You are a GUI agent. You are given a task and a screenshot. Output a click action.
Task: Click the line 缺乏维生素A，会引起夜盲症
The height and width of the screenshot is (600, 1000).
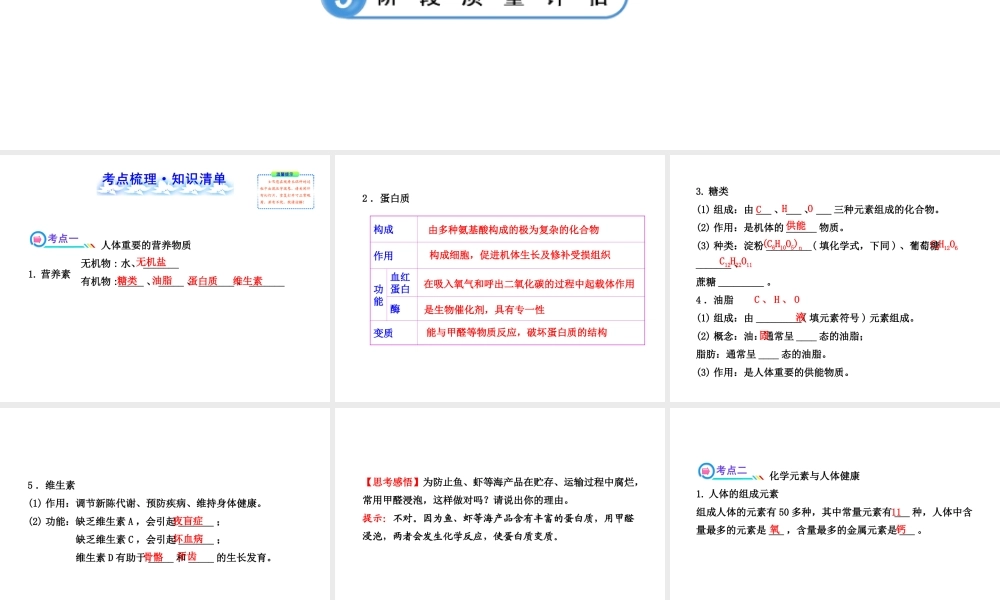click(148, 522)
